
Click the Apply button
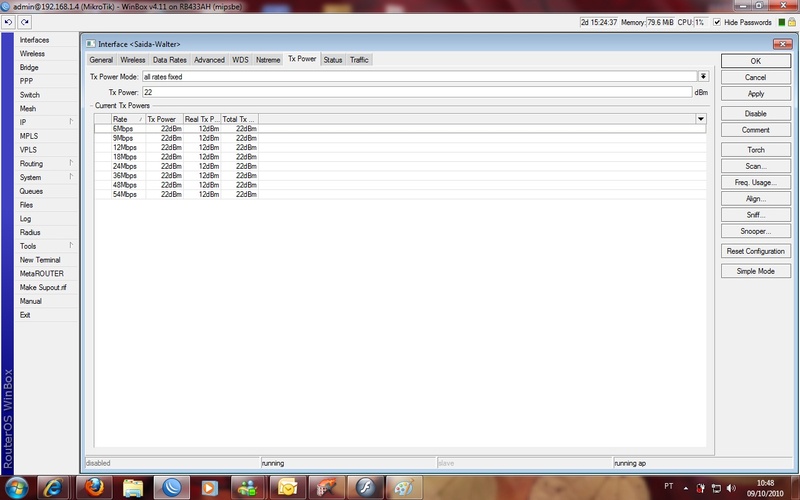(x=756, y=94)
